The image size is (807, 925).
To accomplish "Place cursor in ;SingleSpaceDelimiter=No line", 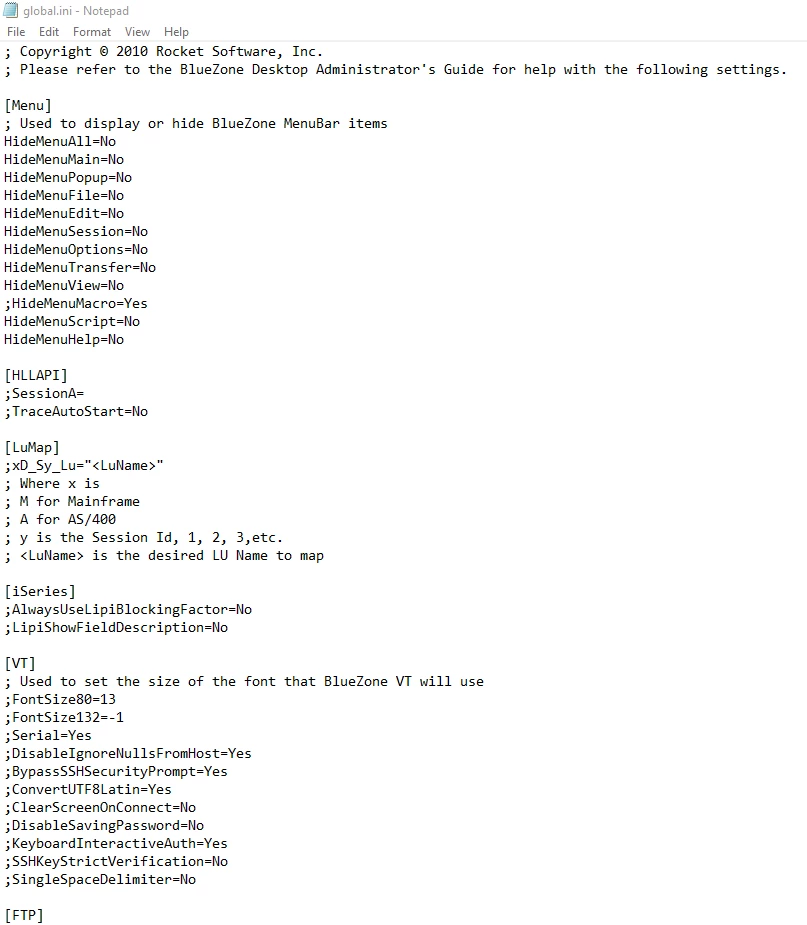I will pos(100,880).
